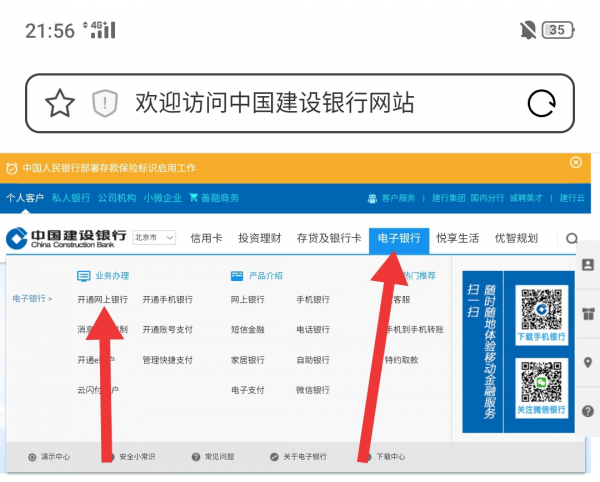600x482 pixels.
Task: Open 自助银行 product page
Action: point(313,360)
